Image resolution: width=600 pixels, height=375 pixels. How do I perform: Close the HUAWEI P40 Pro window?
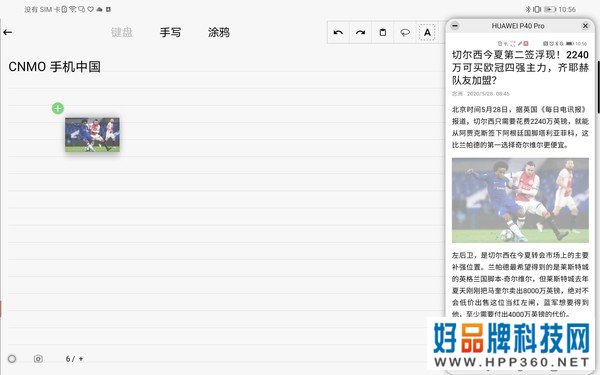point(585,26)
